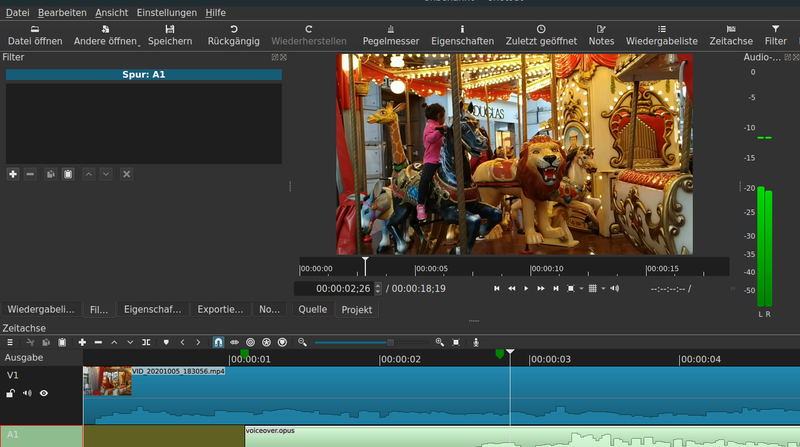Screen dimensions: 800x447
Task: Step the timecode with the spinner arrows
Action: pos(378,289)
